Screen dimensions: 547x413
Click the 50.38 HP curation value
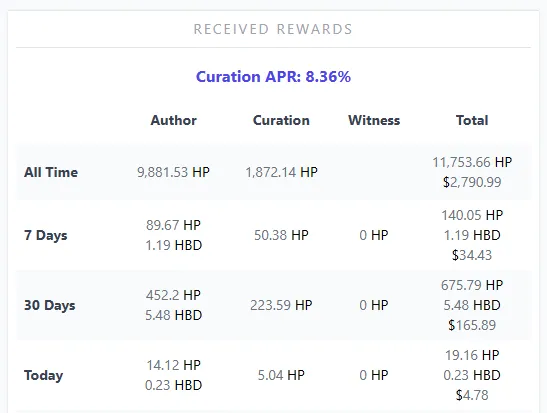pos(281,235)
